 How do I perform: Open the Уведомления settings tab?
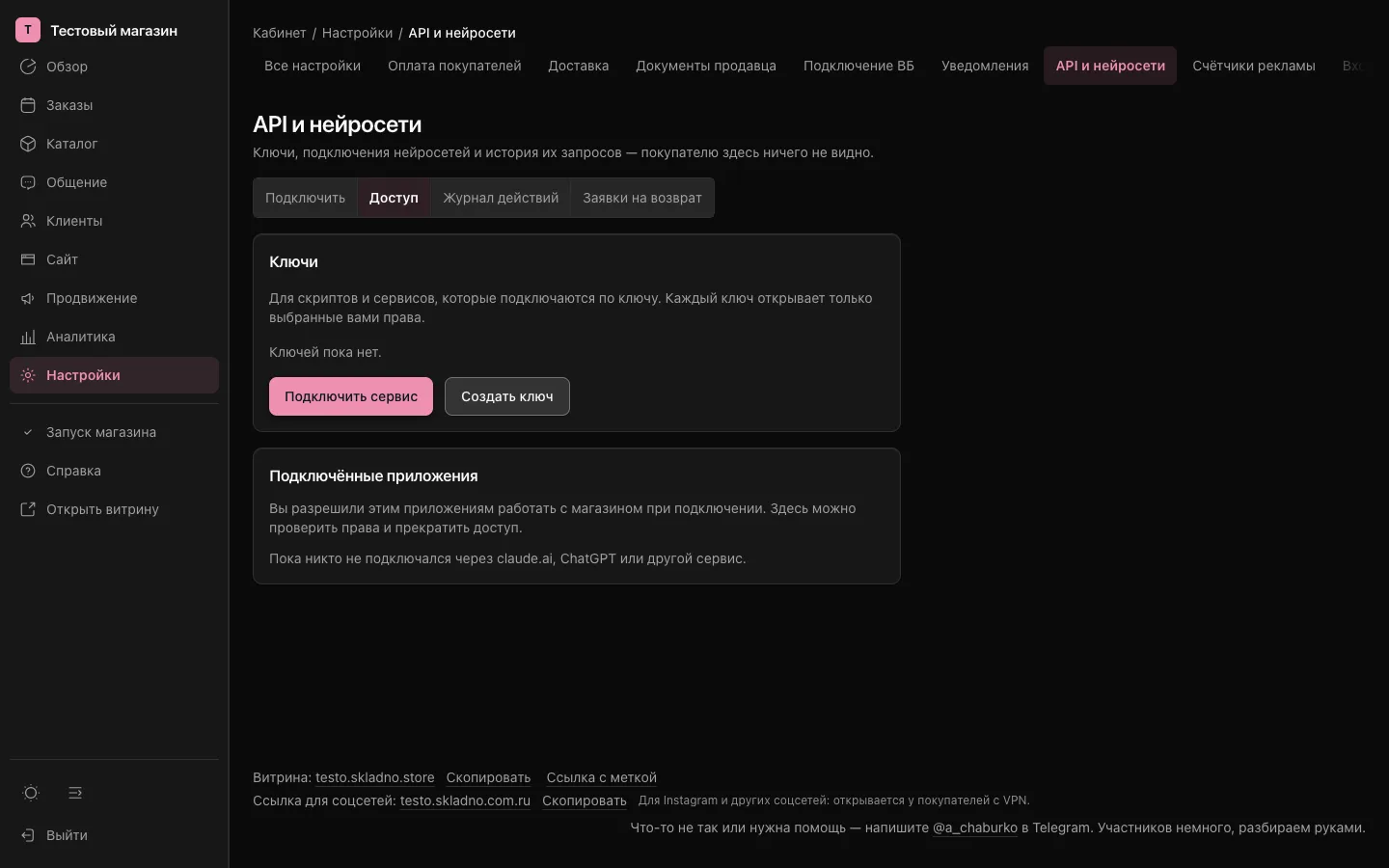coord(985,66)
